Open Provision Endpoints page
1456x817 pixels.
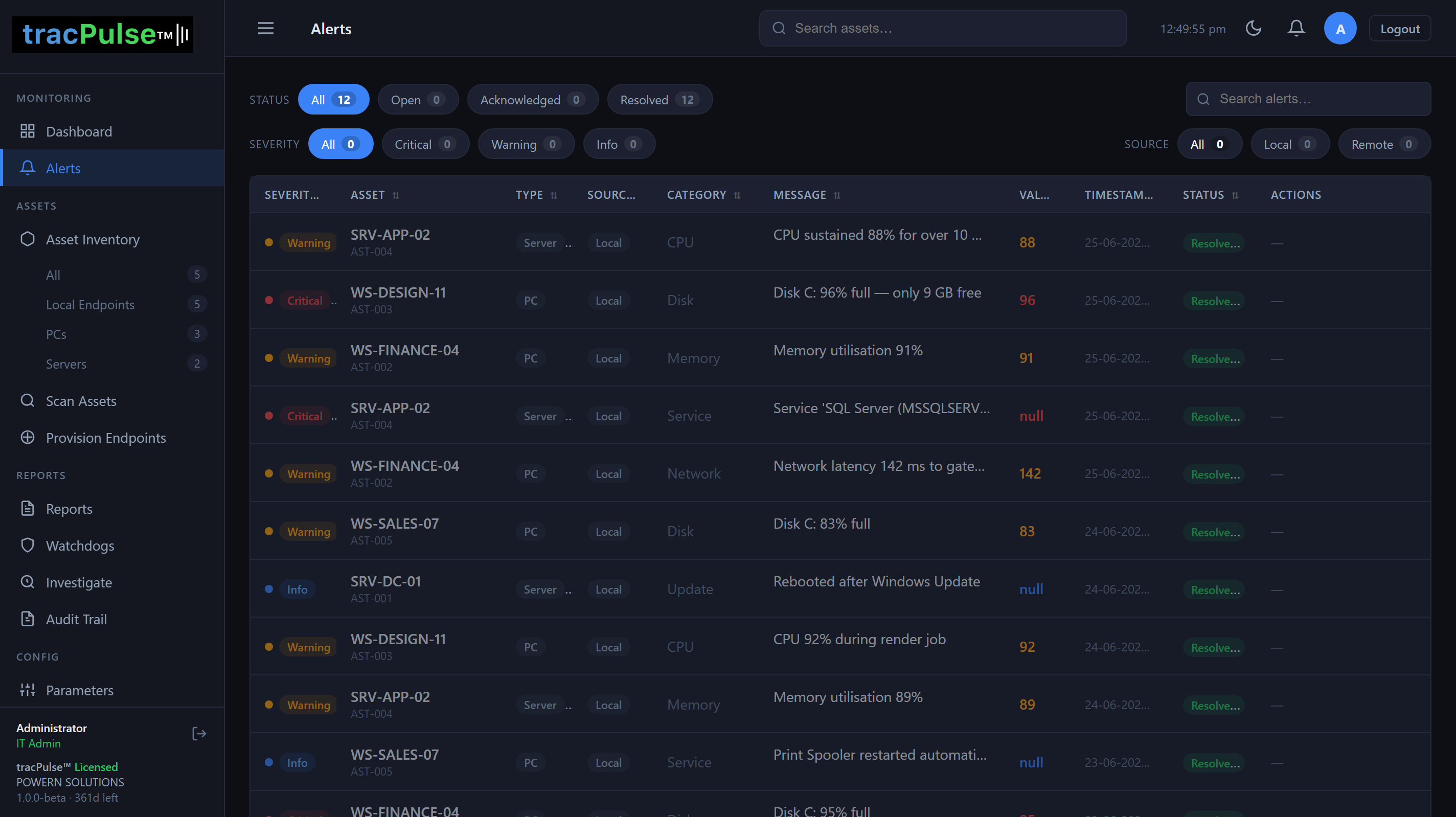point(113,438)
